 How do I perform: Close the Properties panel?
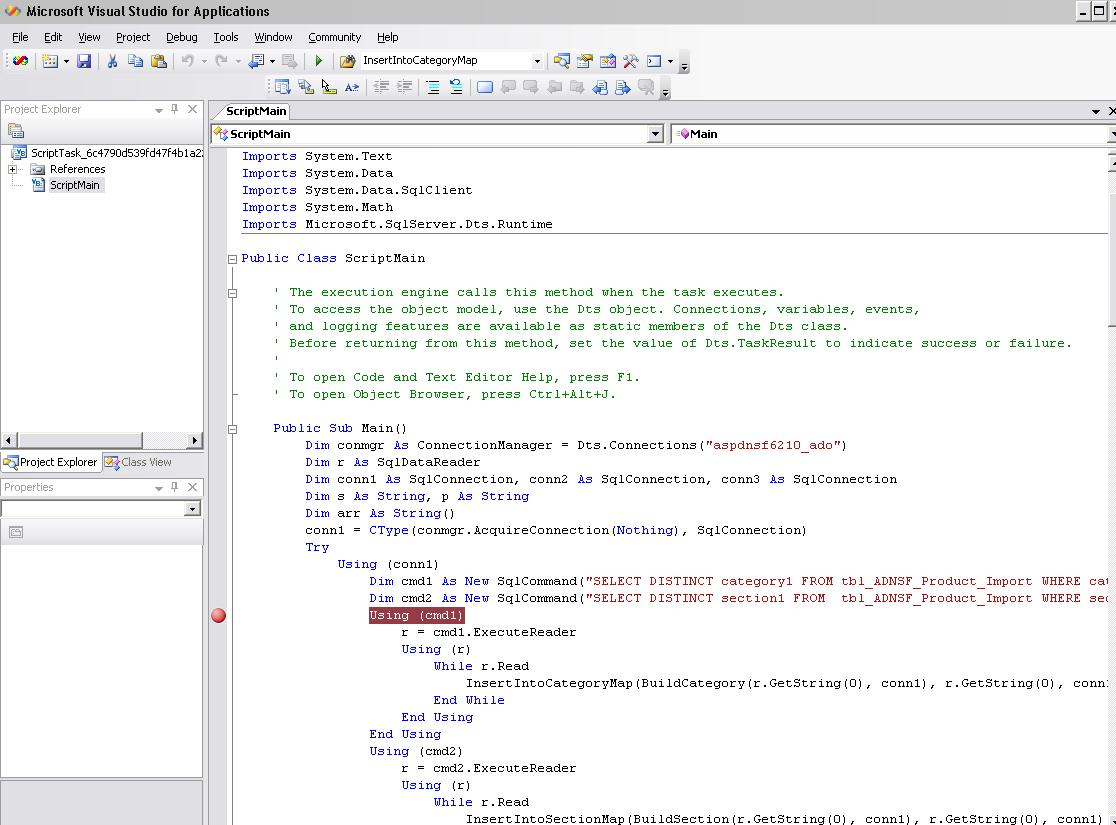coord(193,487)
